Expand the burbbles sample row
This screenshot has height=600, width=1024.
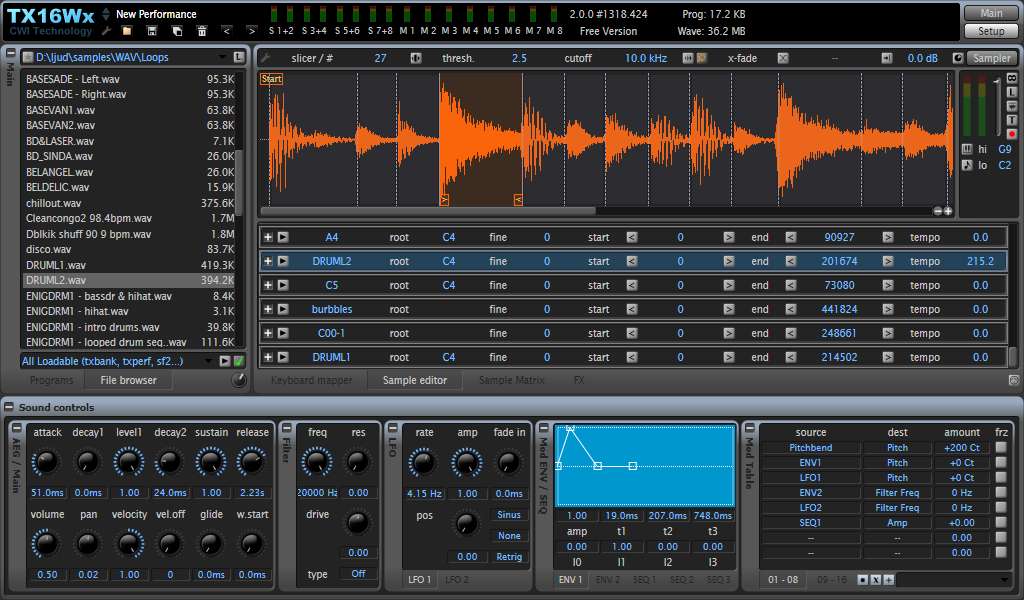click(267, 309)
